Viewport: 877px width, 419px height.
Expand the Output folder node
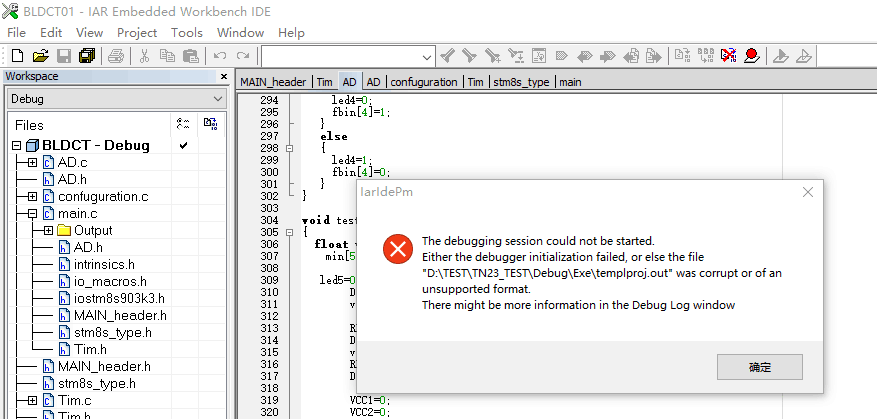coord(48,230)
